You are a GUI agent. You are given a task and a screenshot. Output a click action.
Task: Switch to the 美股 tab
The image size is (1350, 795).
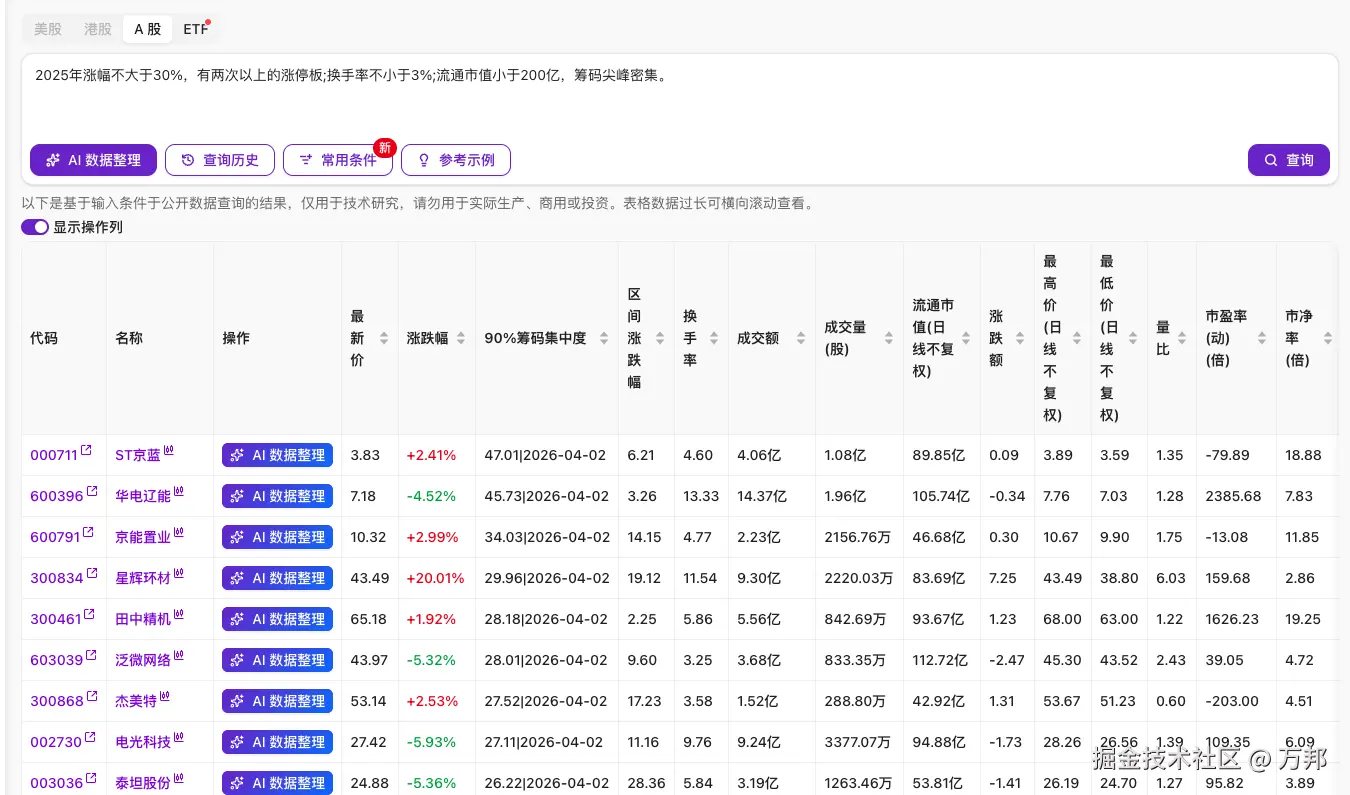tap(47, 29)
